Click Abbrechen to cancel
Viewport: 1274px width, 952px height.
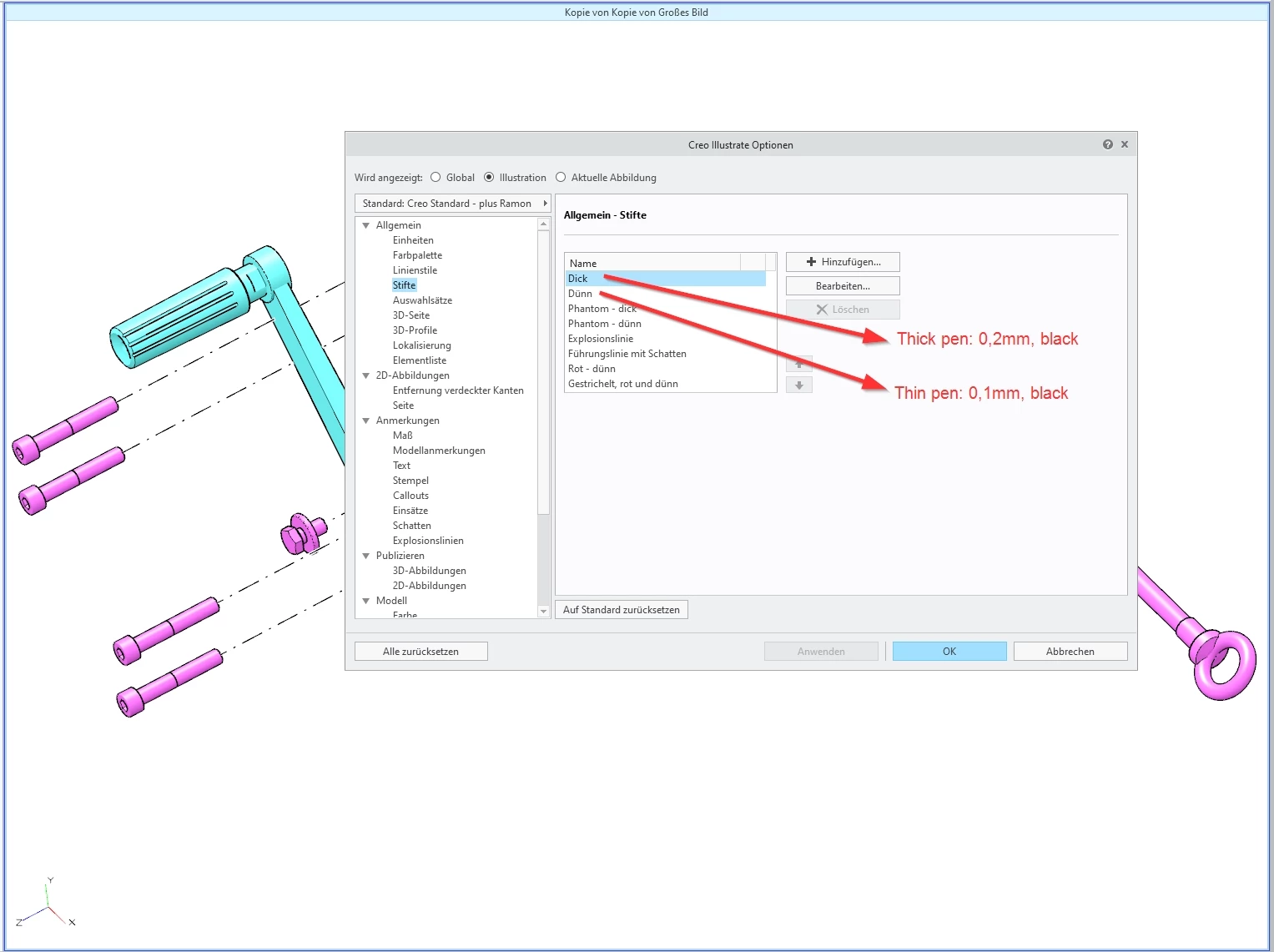(1070, 652)
